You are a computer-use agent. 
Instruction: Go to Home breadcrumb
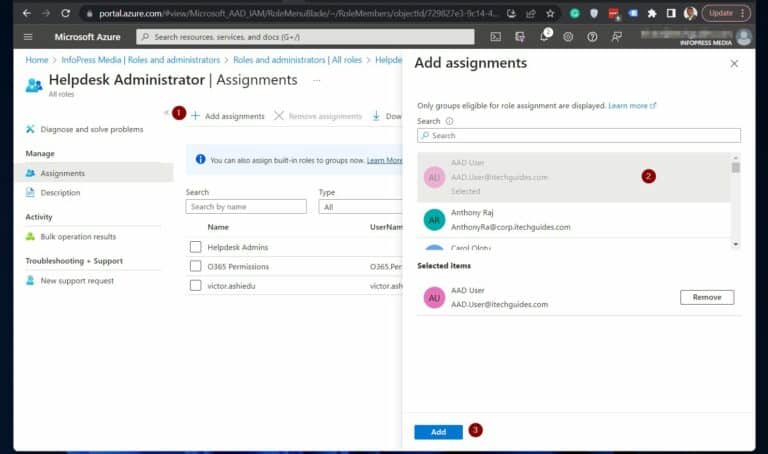[x=37, y=60]
